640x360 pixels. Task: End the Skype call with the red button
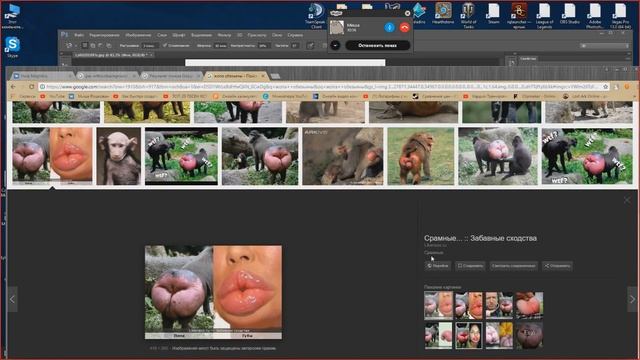404,27
